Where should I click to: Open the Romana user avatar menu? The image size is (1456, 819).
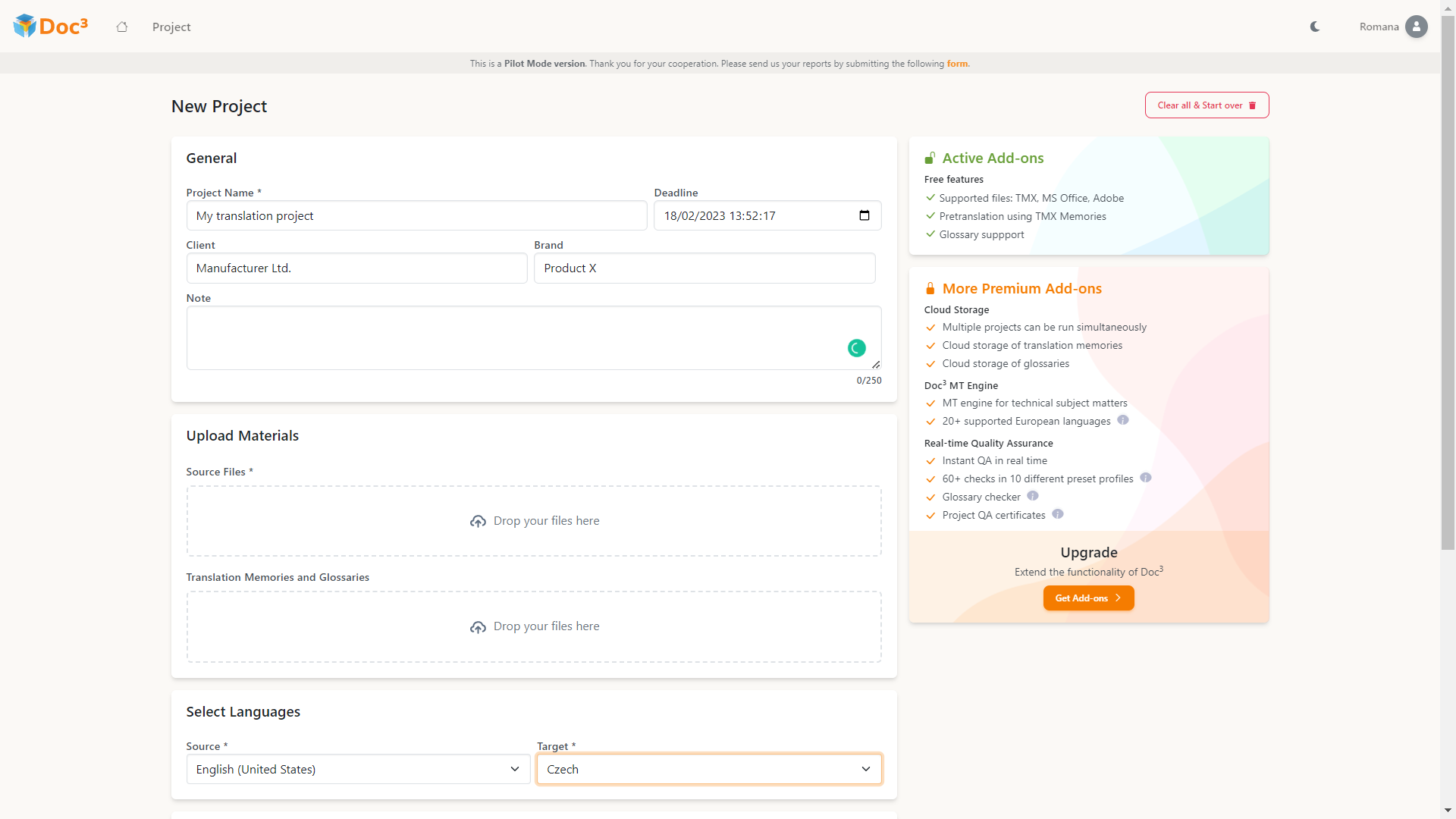(1416, 27)
